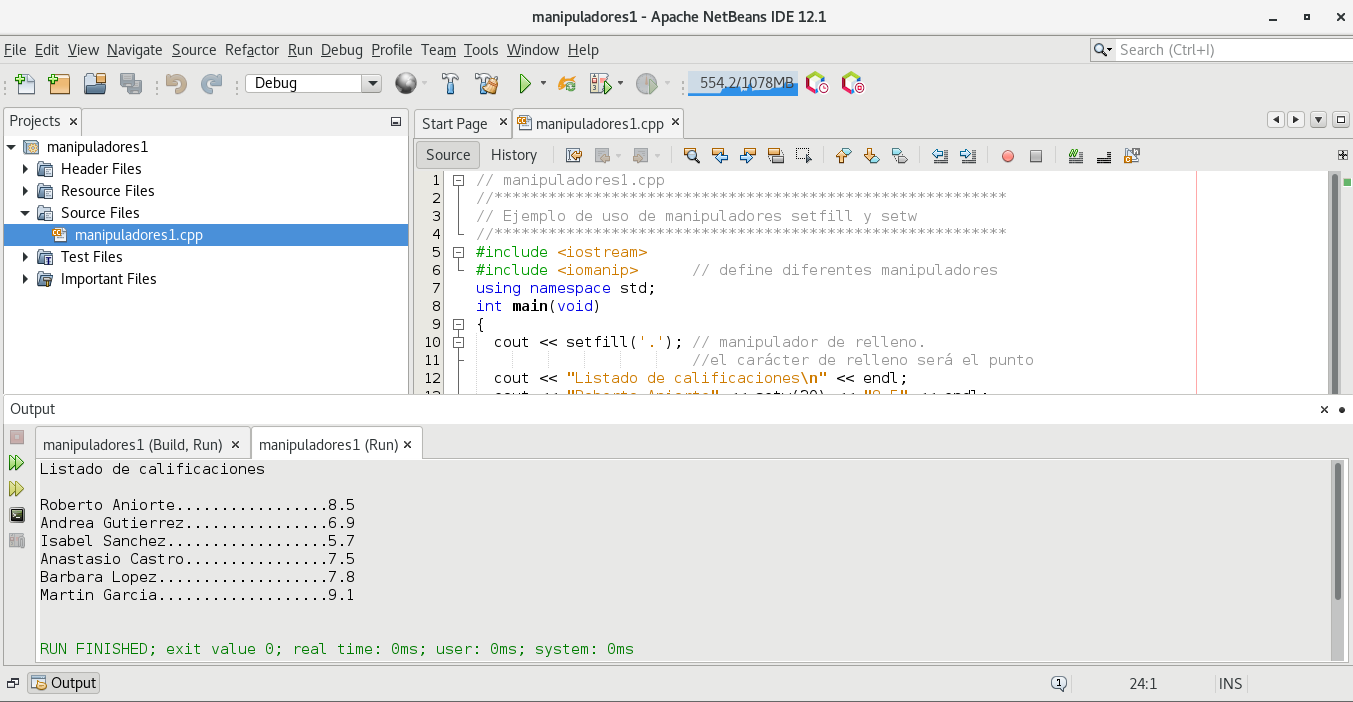The image size is (1353, 702).
Task: Click the Open Project folder icon
Action: click(95, 84)
